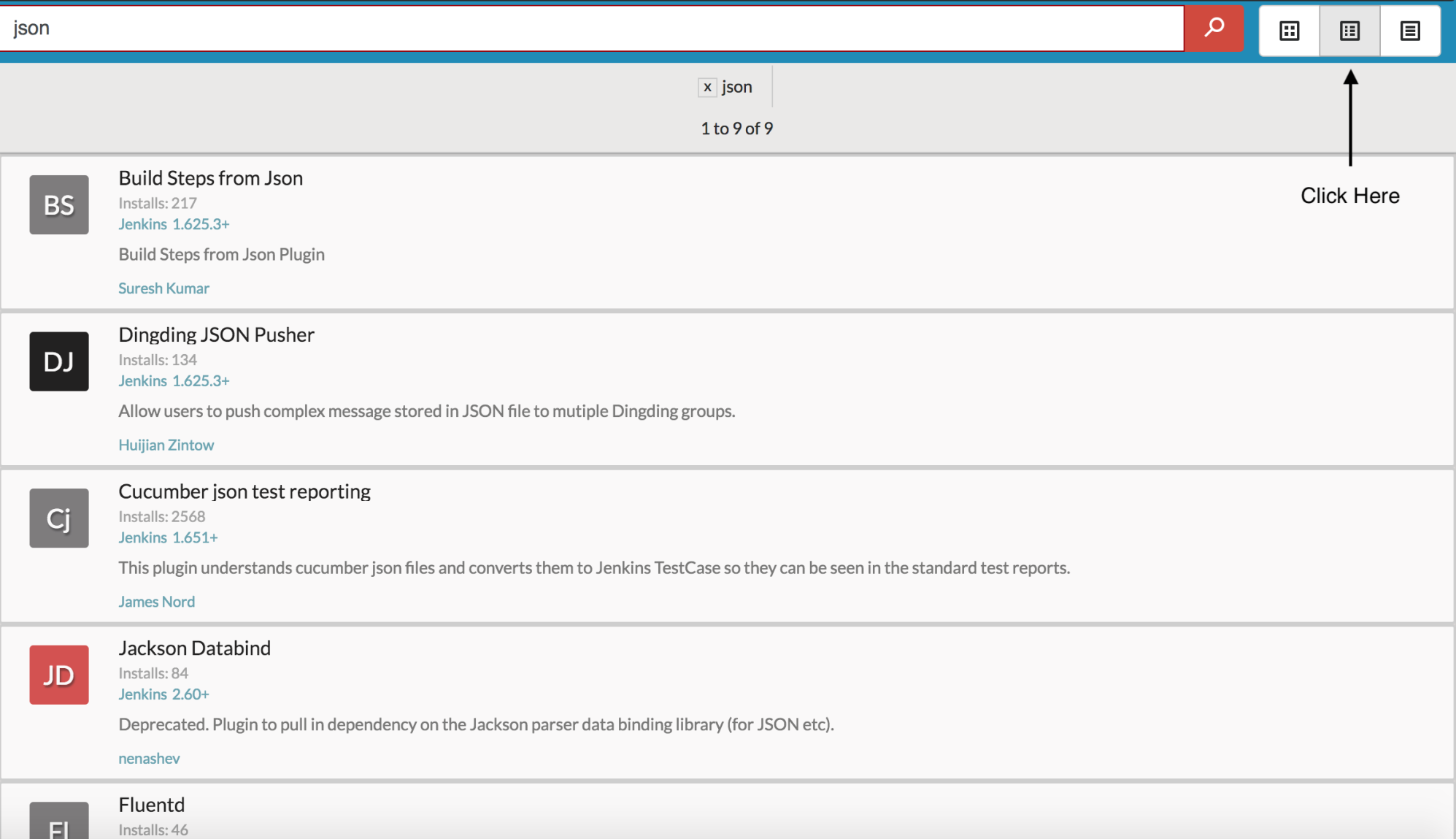
Task: Switch to the list view icon
Action: (1349, 31)
